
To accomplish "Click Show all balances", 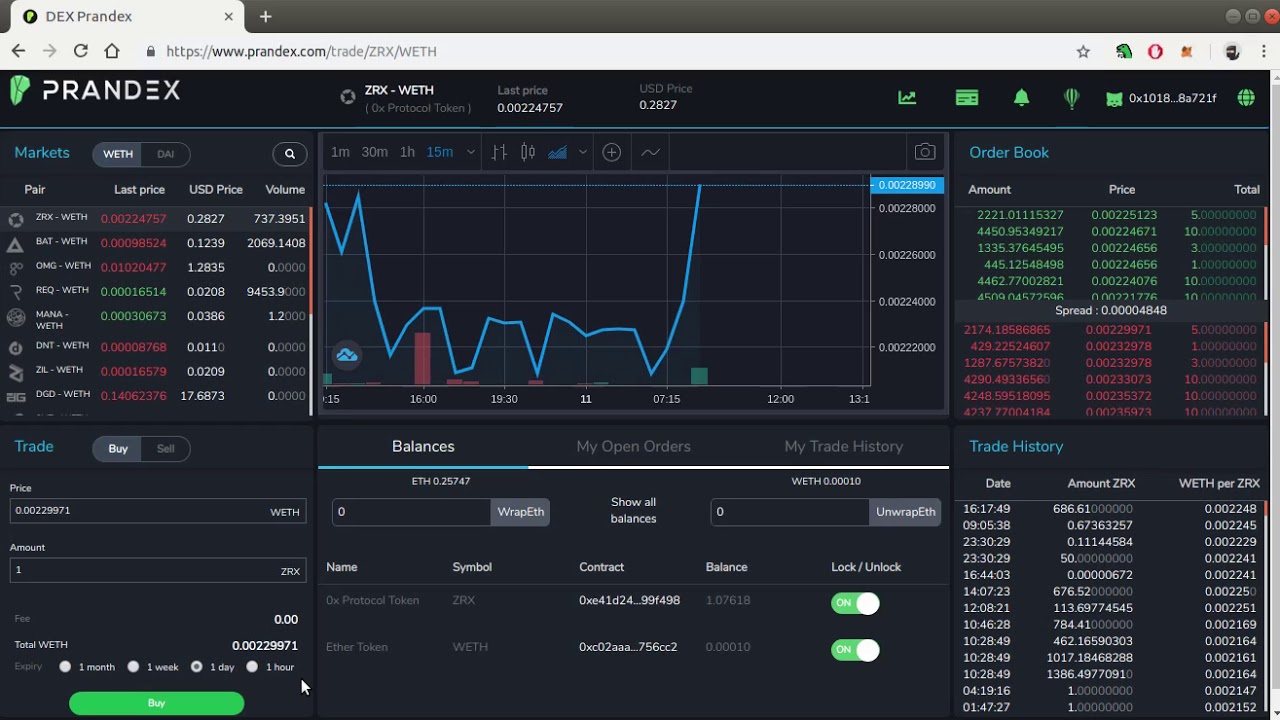I will click(x=633, y=510).
